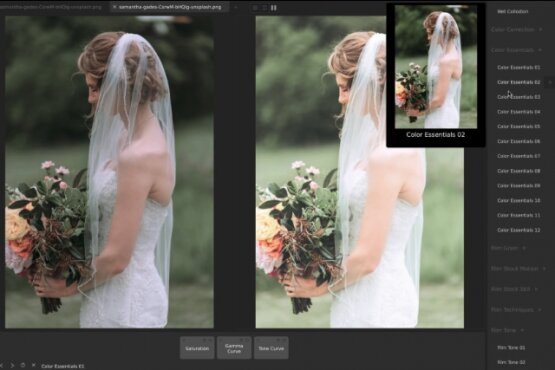Apply the Color Essentials 03 preset
Screen dimensions: 555x370
coord(519,97)
